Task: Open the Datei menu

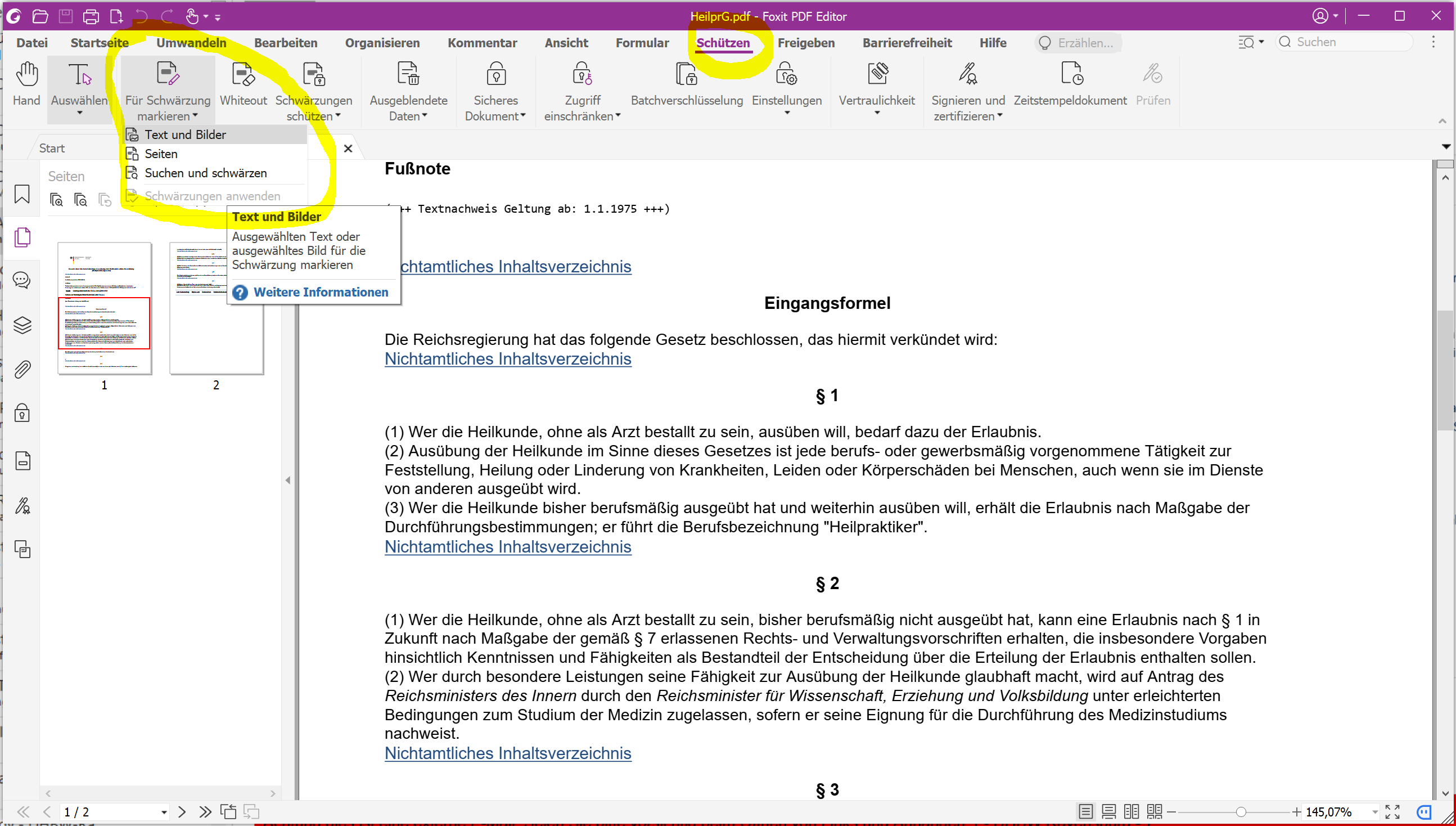Action: click(x=31, y=43)
